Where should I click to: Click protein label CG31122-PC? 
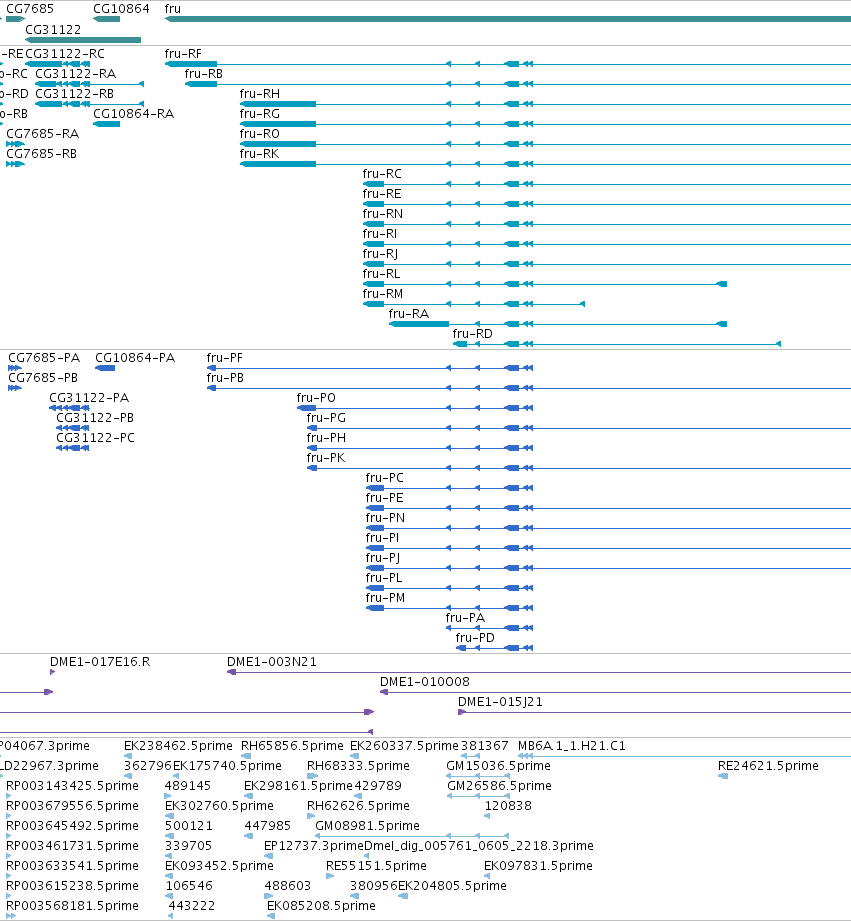pyautogui.click(x=95, y=437)
